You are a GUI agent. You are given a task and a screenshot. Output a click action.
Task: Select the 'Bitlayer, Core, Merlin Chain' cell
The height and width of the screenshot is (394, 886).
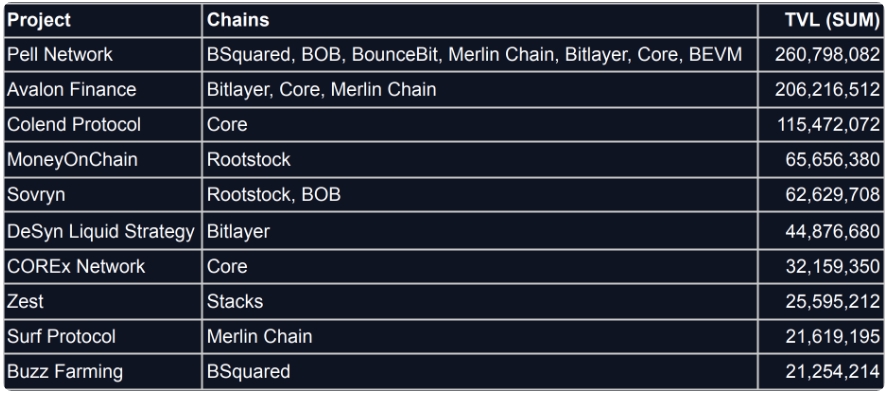click(480, 90)
